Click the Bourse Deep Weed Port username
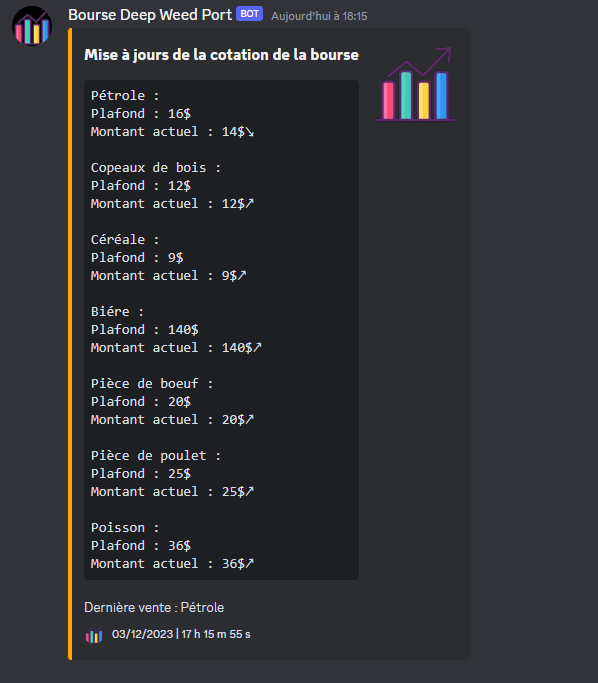Image resolution: width=598 pixels, height=683 pixels. point(150,15)
